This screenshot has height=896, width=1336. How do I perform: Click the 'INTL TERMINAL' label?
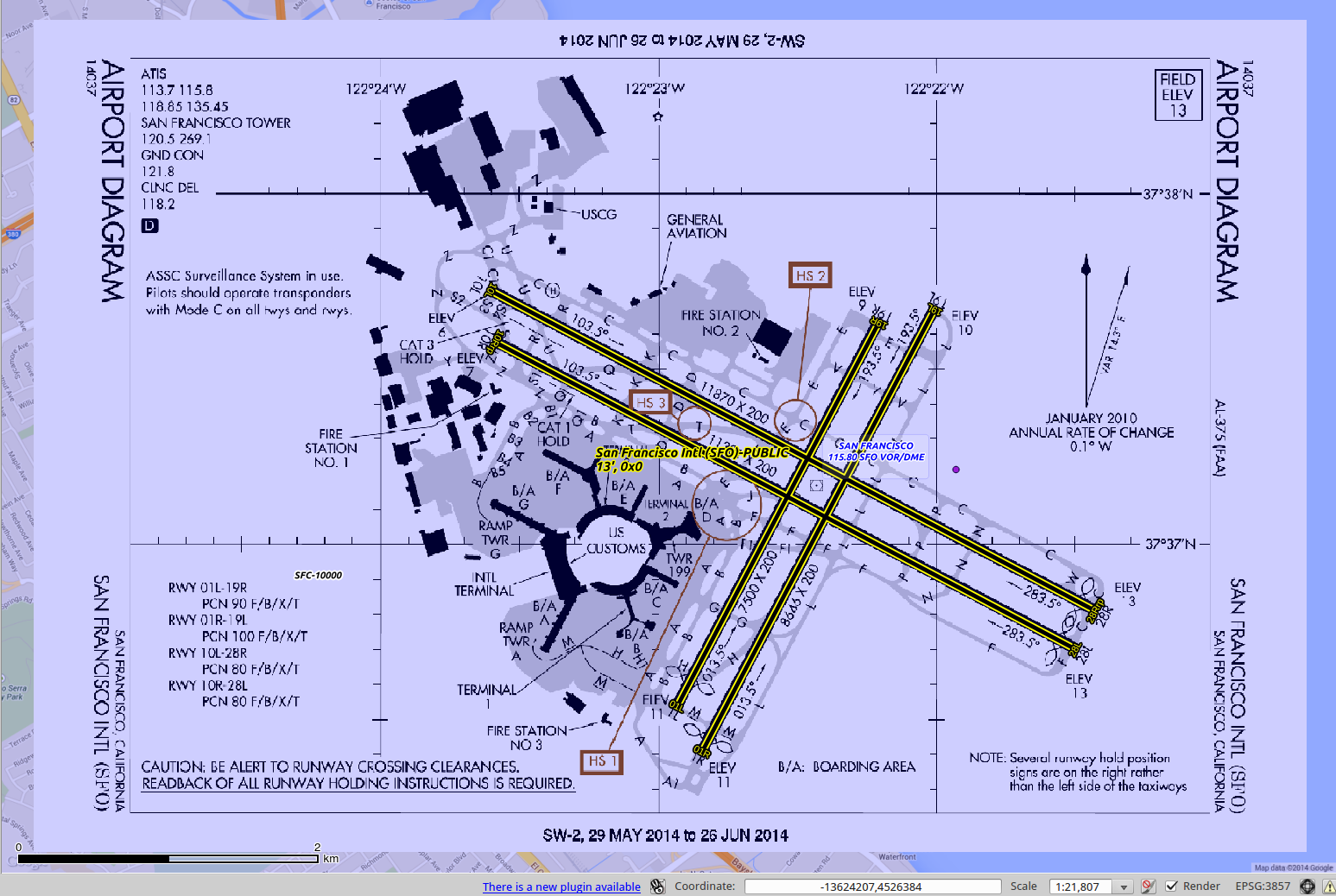(x=484, y=584)
